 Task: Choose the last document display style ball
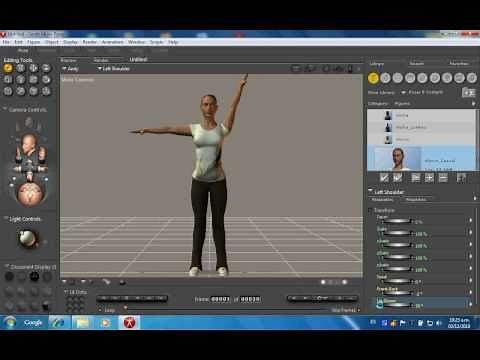[x=46, y=306]
